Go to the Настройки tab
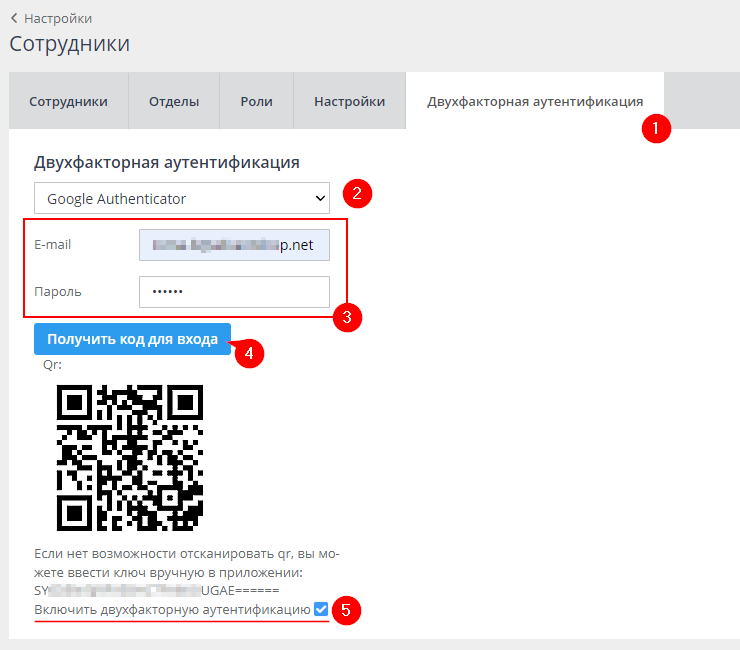 pyautogui.click(x=349, y=101)
